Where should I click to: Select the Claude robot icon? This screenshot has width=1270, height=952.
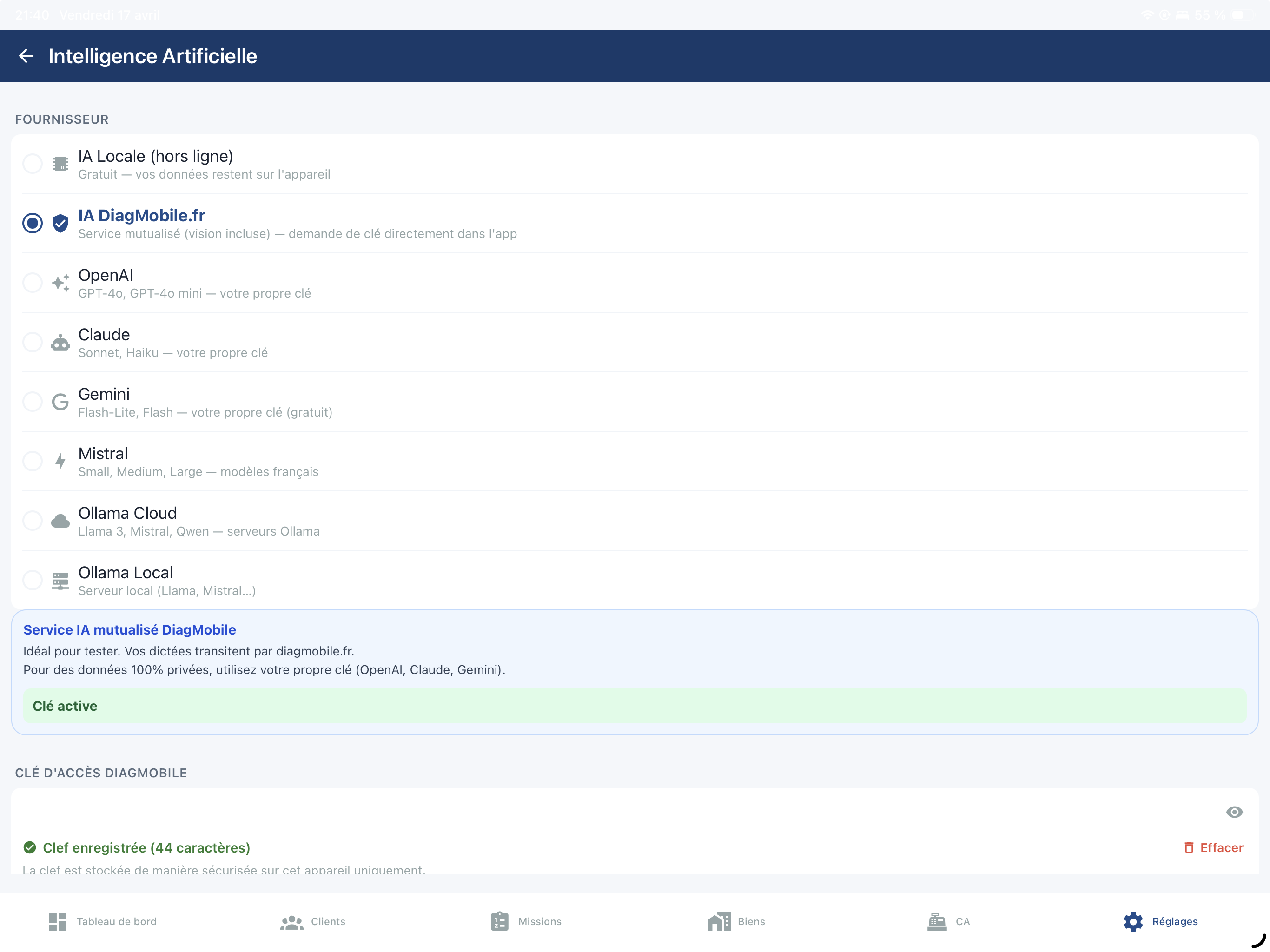(x=61, y=342)
